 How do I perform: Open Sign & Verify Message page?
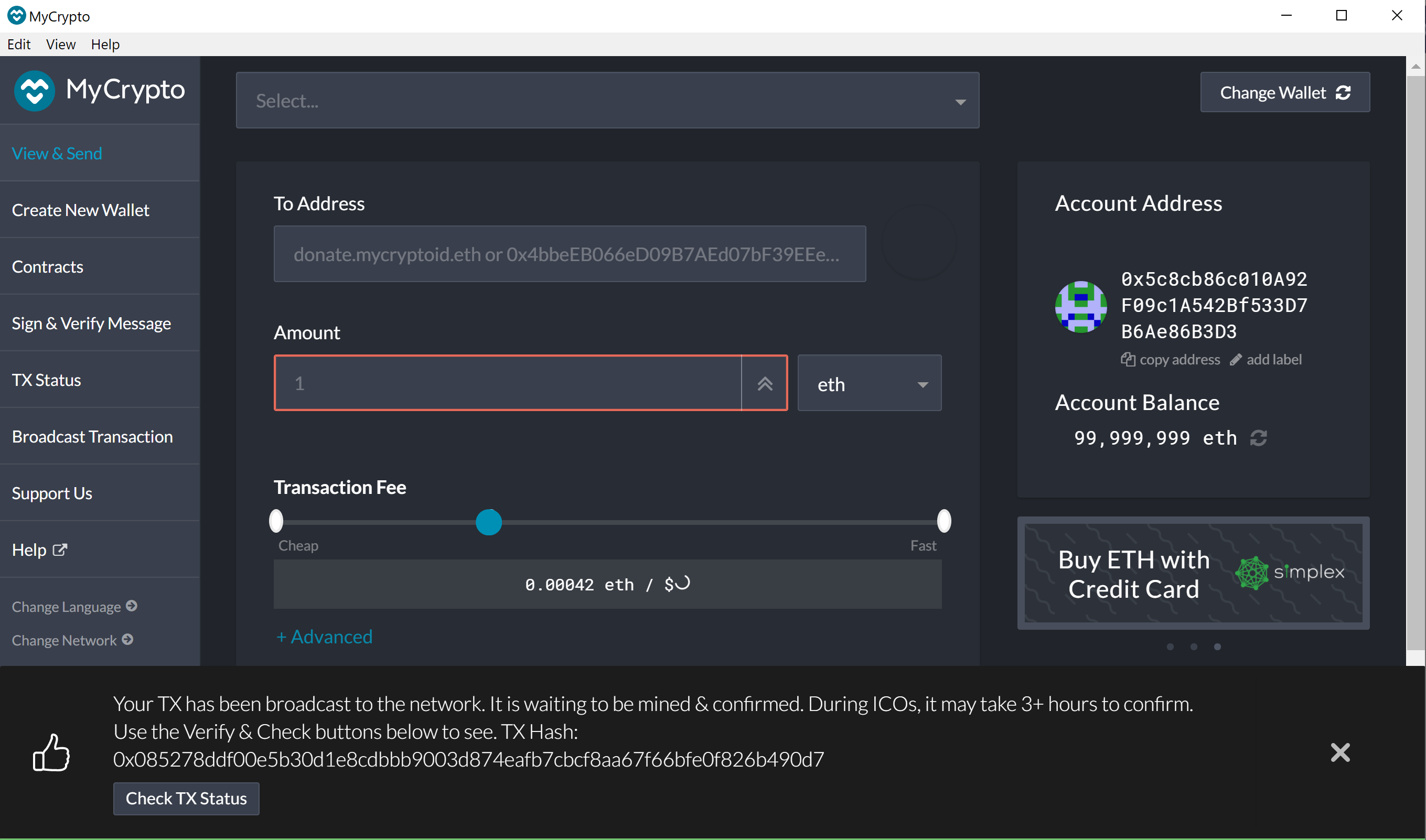[100, 323]
